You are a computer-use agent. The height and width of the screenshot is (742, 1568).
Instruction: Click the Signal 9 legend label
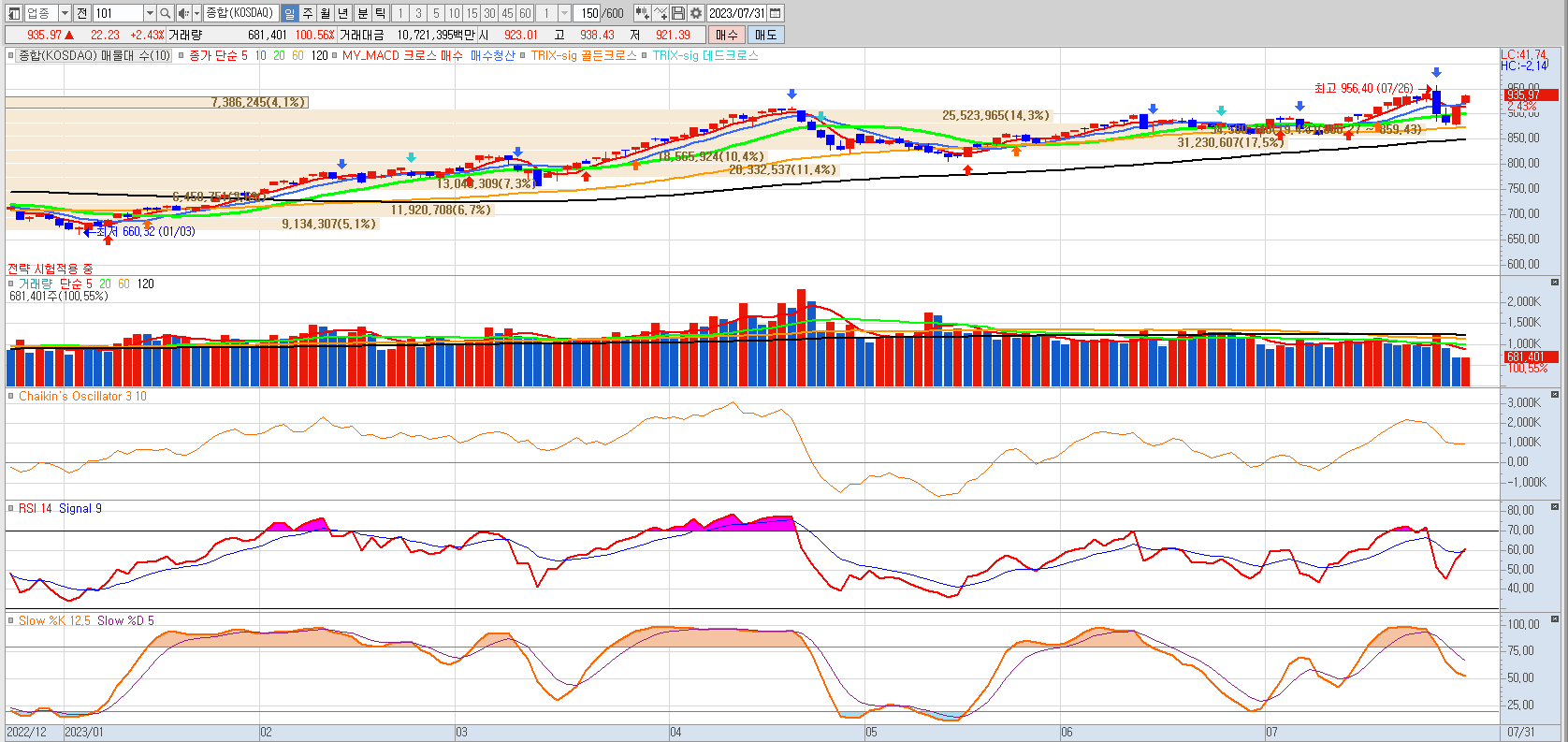click(x=80, y=508)
